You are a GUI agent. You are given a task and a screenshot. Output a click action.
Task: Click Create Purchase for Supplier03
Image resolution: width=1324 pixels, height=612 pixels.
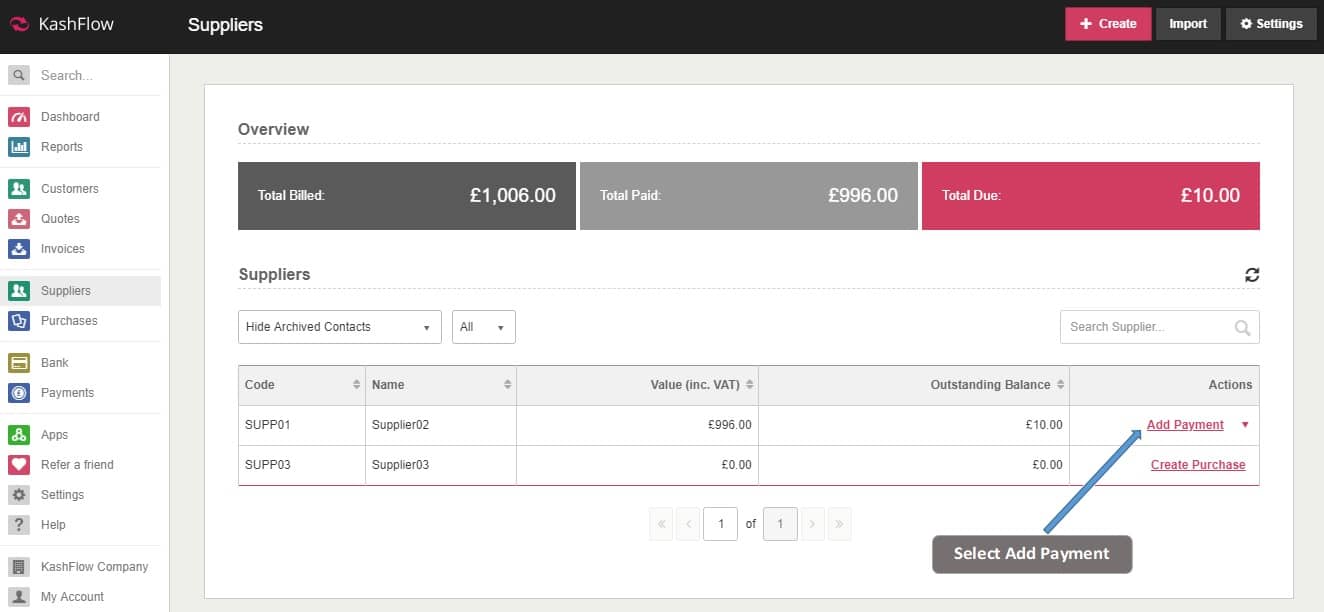click(x=1198, y=465)
